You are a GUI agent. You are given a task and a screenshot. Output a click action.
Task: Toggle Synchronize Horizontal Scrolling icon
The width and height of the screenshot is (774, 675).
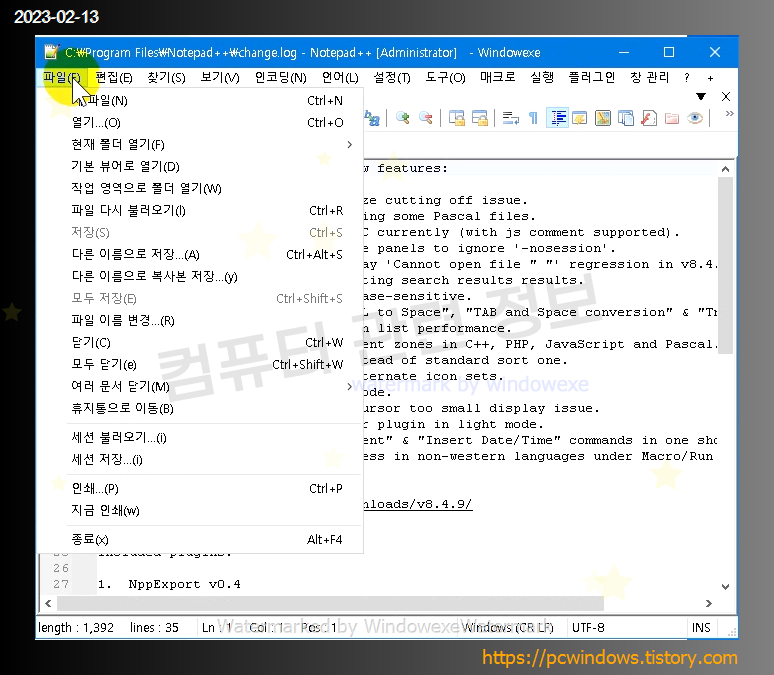(480, 119)
